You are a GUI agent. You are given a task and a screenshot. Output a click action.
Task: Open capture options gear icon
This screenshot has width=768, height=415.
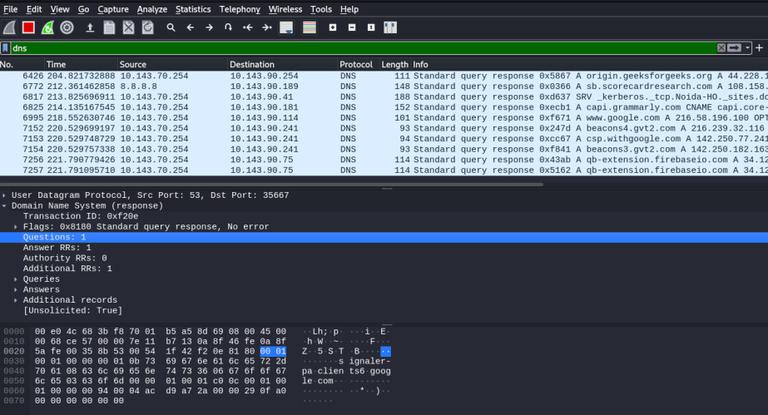[x=67, y=28]
